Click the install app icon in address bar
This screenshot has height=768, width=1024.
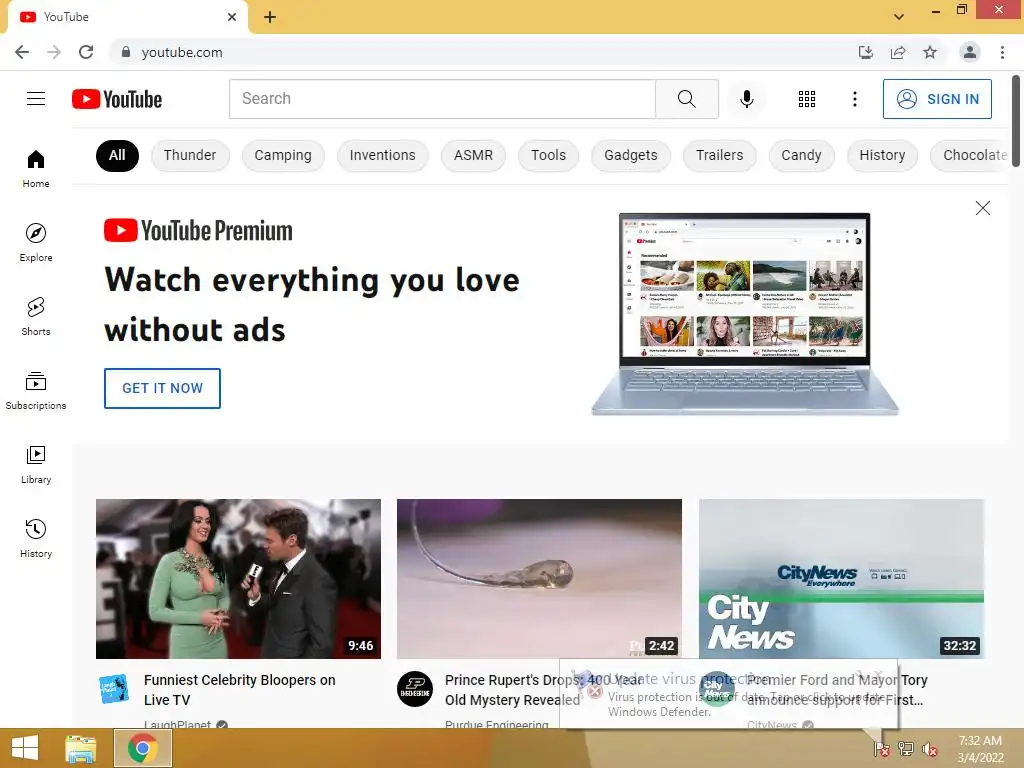[866, 52]
